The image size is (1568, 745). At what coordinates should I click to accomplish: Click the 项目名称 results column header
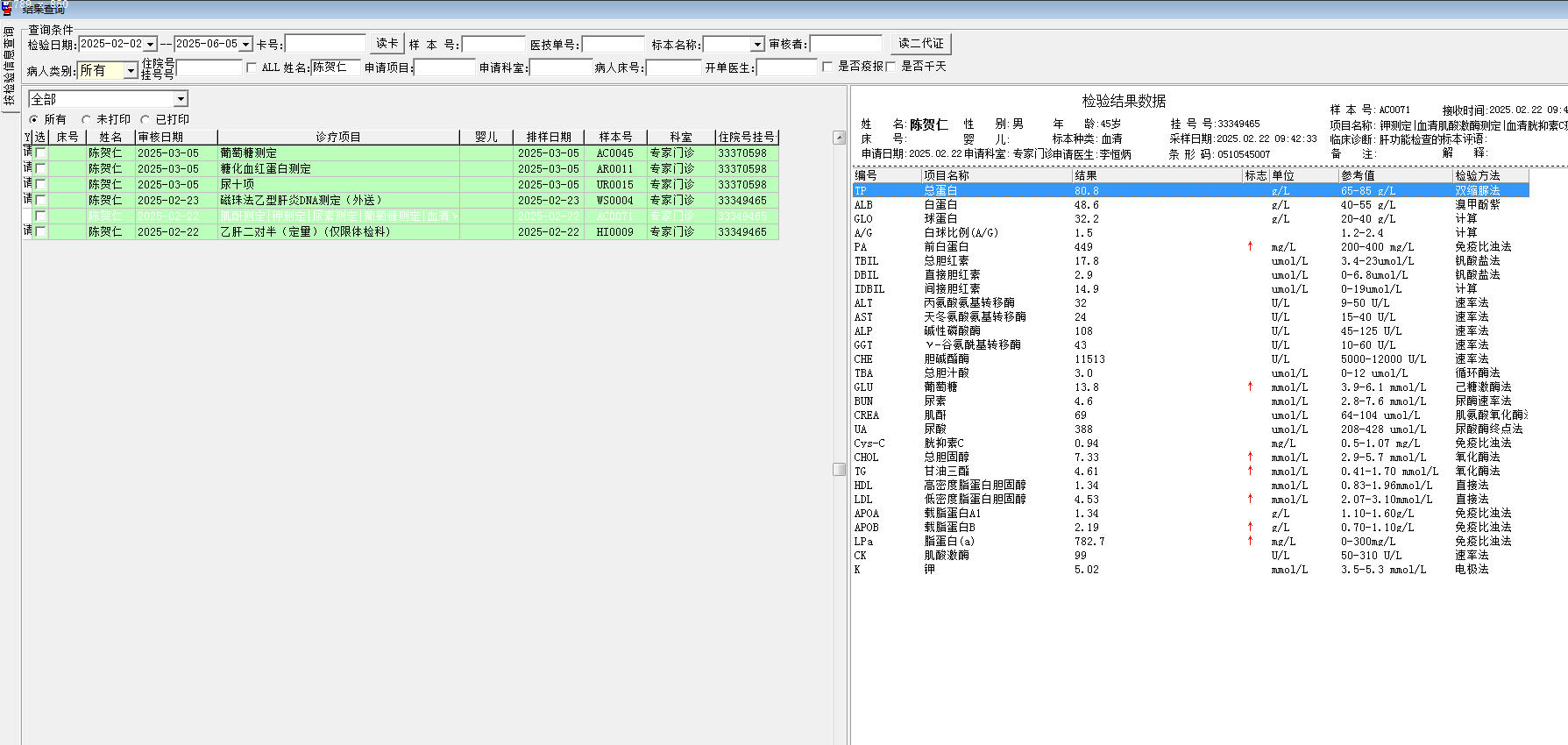click(997, 175)
